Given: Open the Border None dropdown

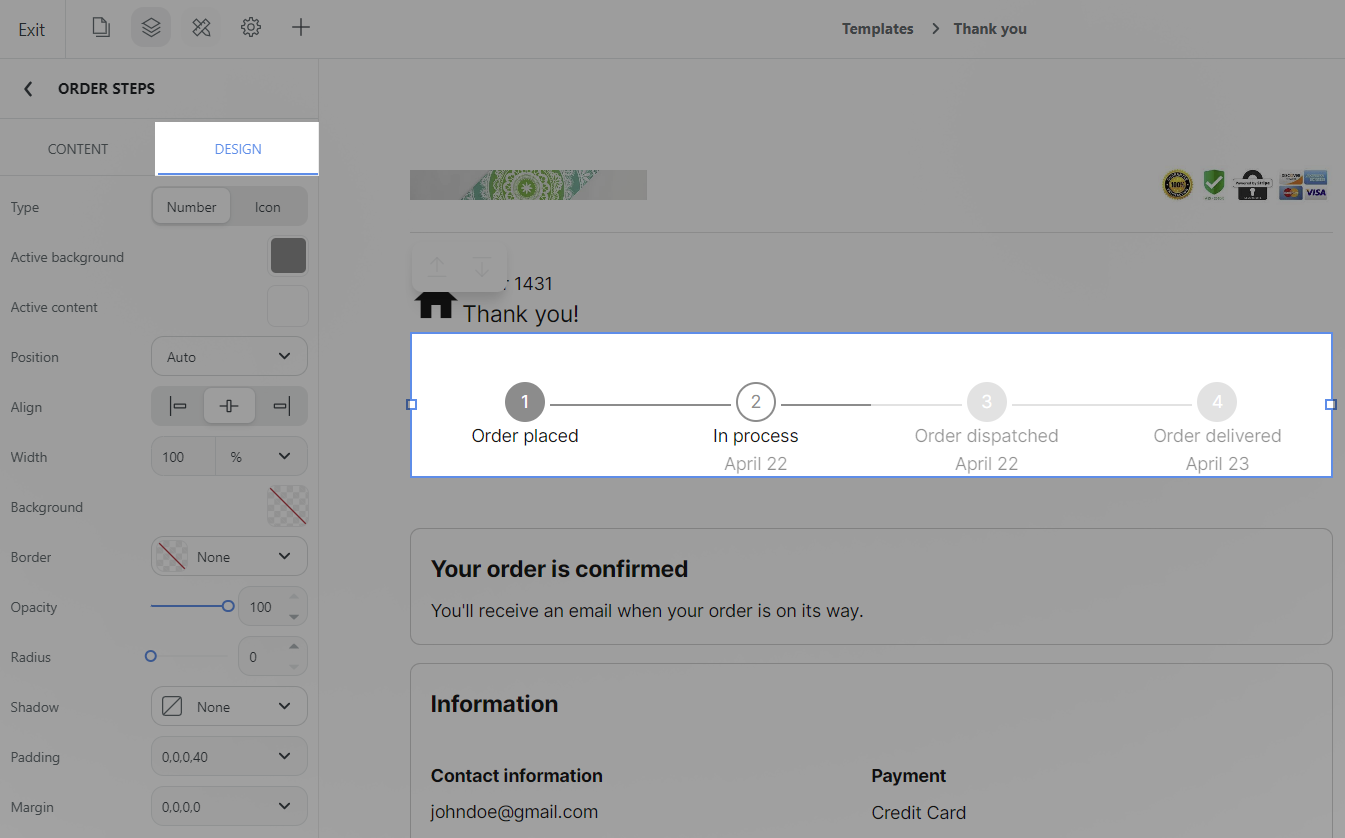Looking at the screenshot, I should pyautogui.click(x=229, y=557).
